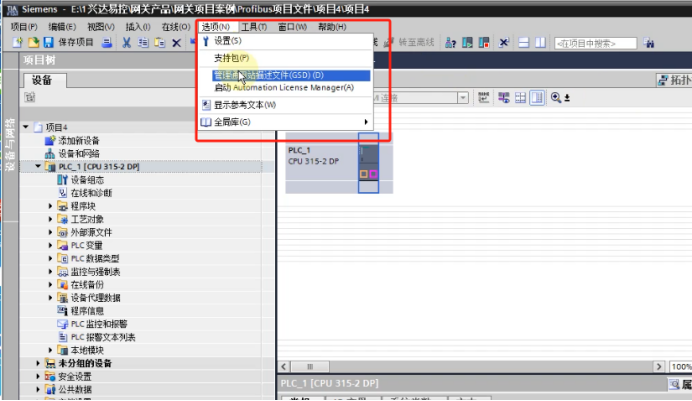This screenshot has width=692, height=401.
Task: Click the 设备组态 tree item
Action: [x=87, y=180]
